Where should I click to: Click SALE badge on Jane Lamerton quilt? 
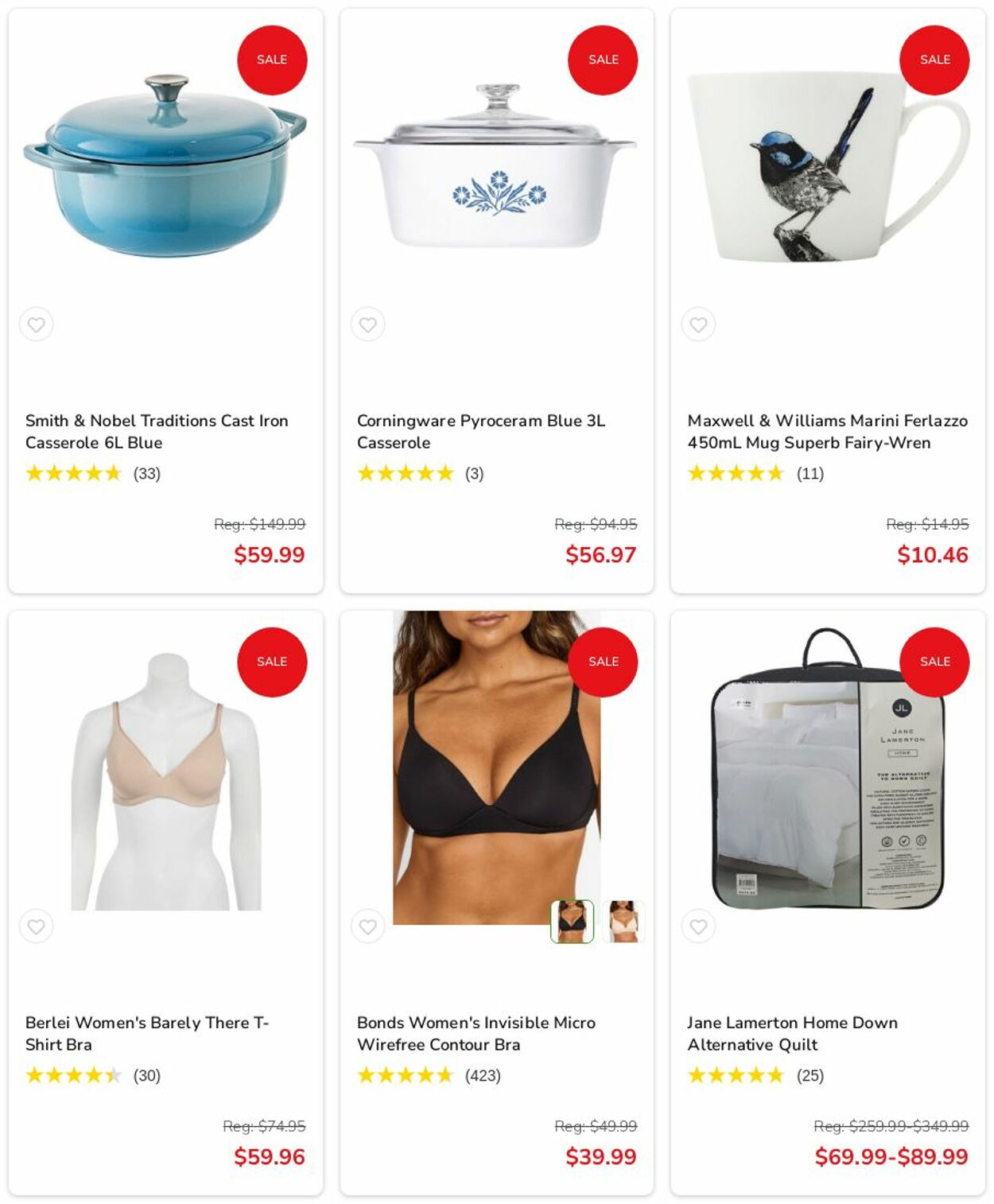coord(934,662)
